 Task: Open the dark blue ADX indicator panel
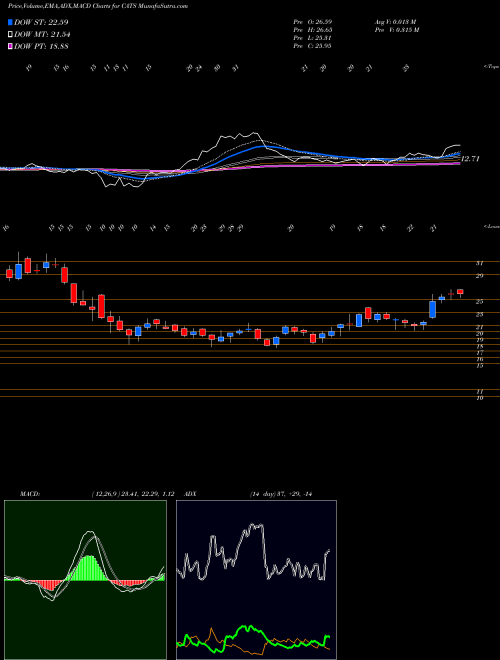pos(256,580)
